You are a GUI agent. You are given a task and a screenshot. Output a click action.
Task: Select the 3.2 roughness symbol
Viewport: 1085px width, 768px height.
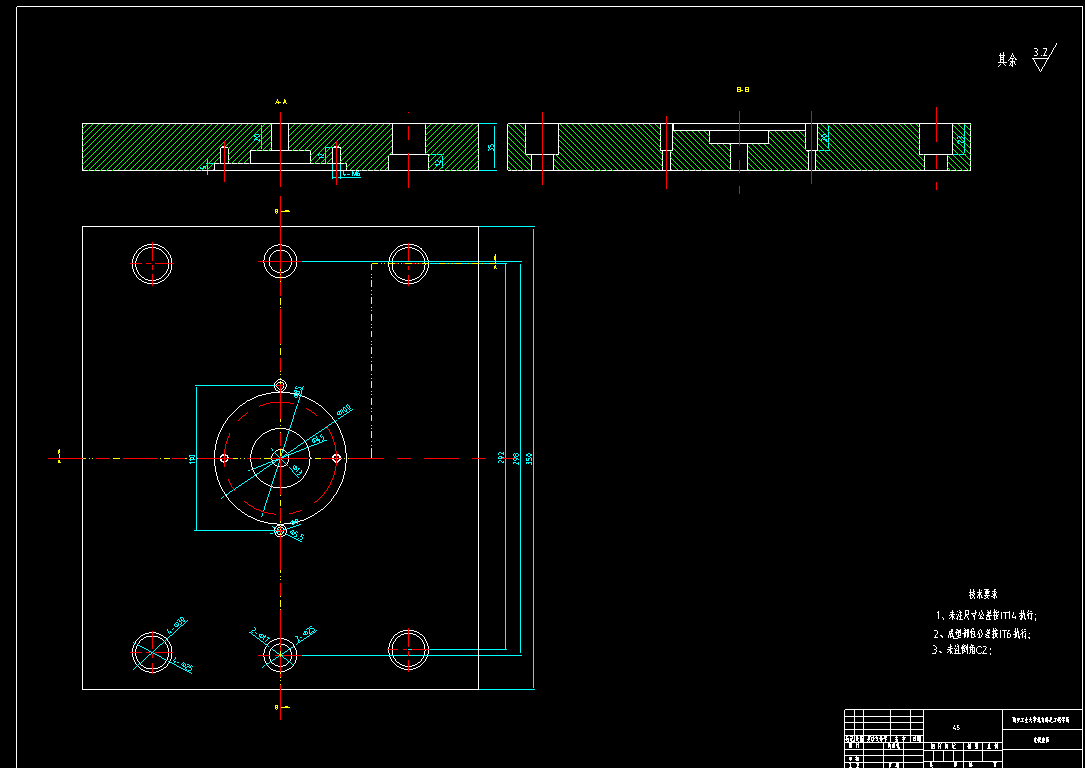click(1044, 58)
